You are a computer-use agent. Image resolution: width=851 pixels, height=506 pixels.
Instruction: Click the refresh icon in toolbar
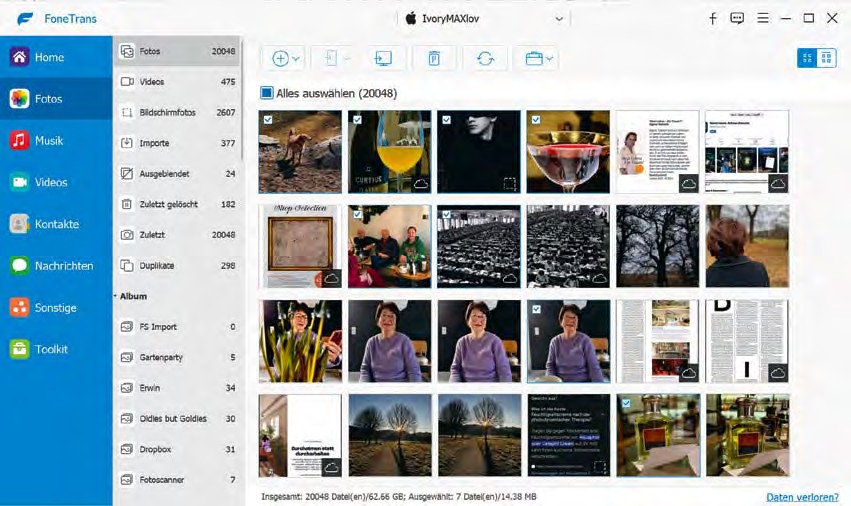click(485, 59)
